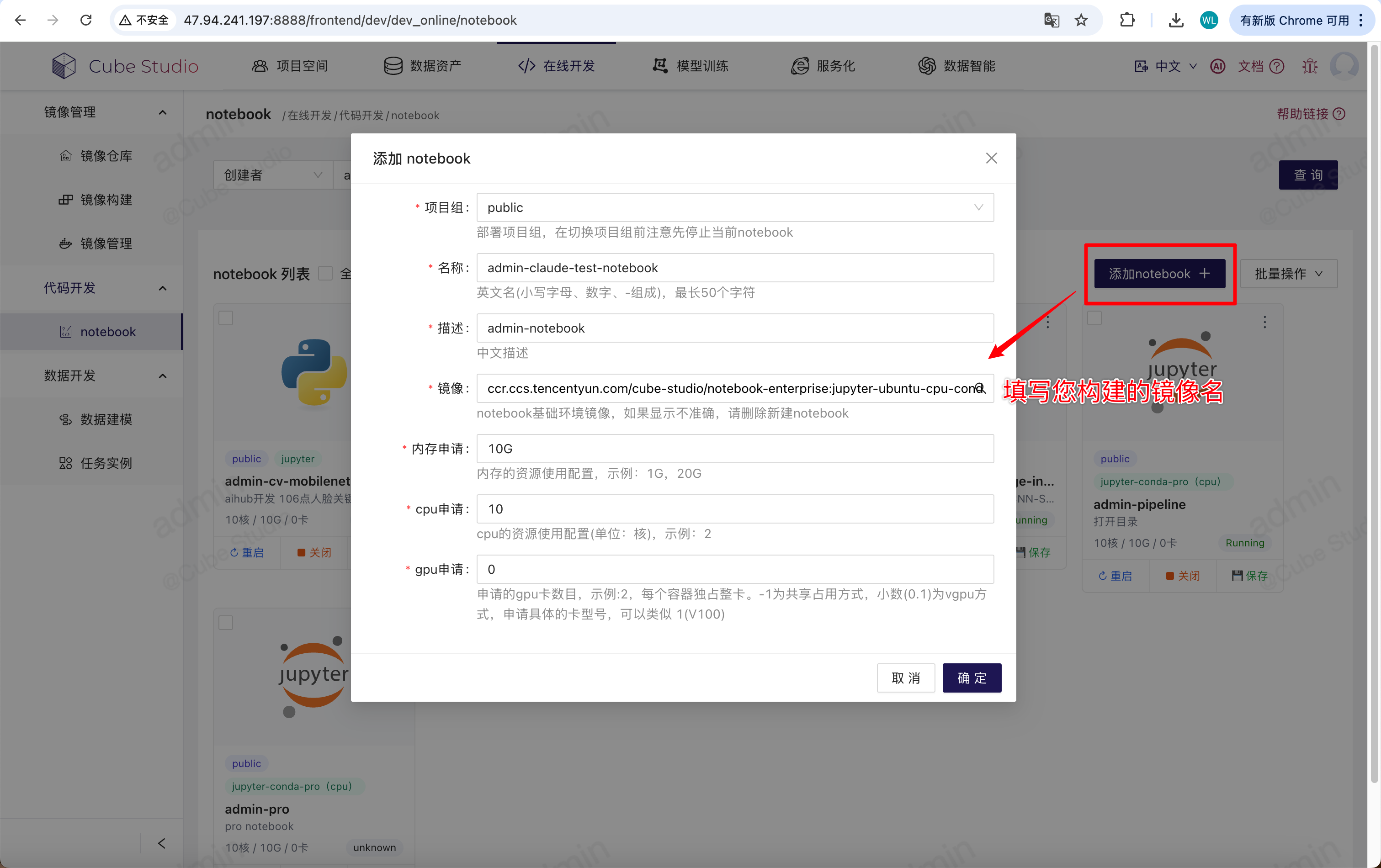The height and width of the screenshot is (868, 1381).
Task: Click the search icon in the 镜像 field
Action: (x=980, y=389)
